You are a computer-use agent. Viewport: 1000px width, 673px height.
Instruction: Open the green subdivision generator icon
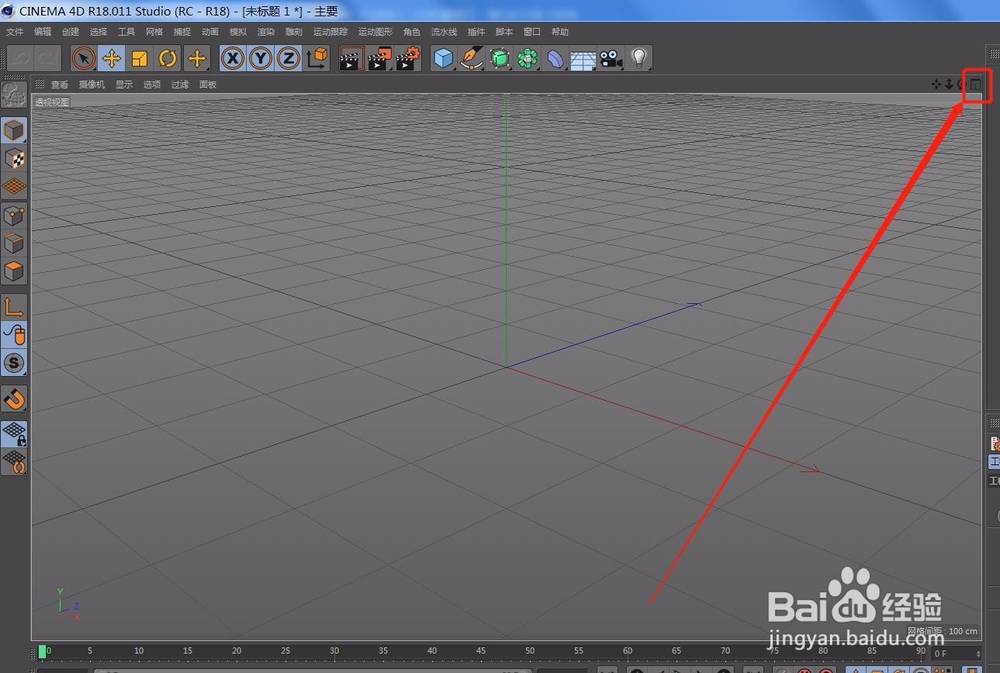499,59
